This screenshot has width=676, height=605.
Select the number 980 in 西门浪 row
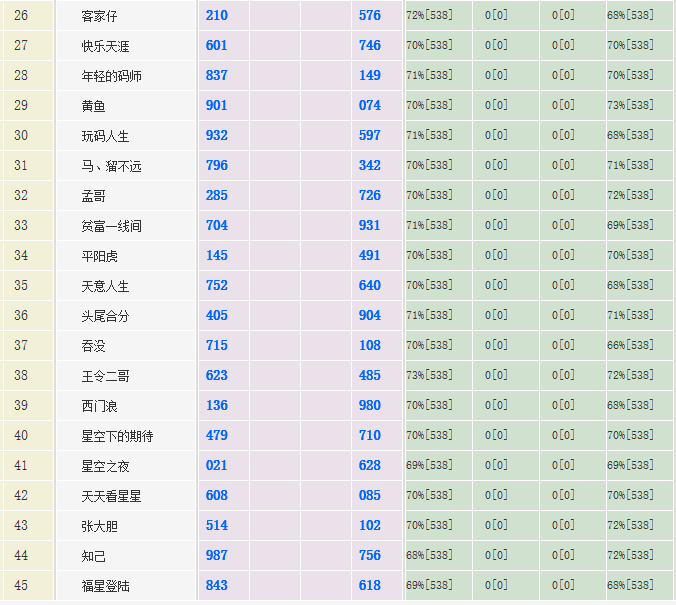coord(369,406)
